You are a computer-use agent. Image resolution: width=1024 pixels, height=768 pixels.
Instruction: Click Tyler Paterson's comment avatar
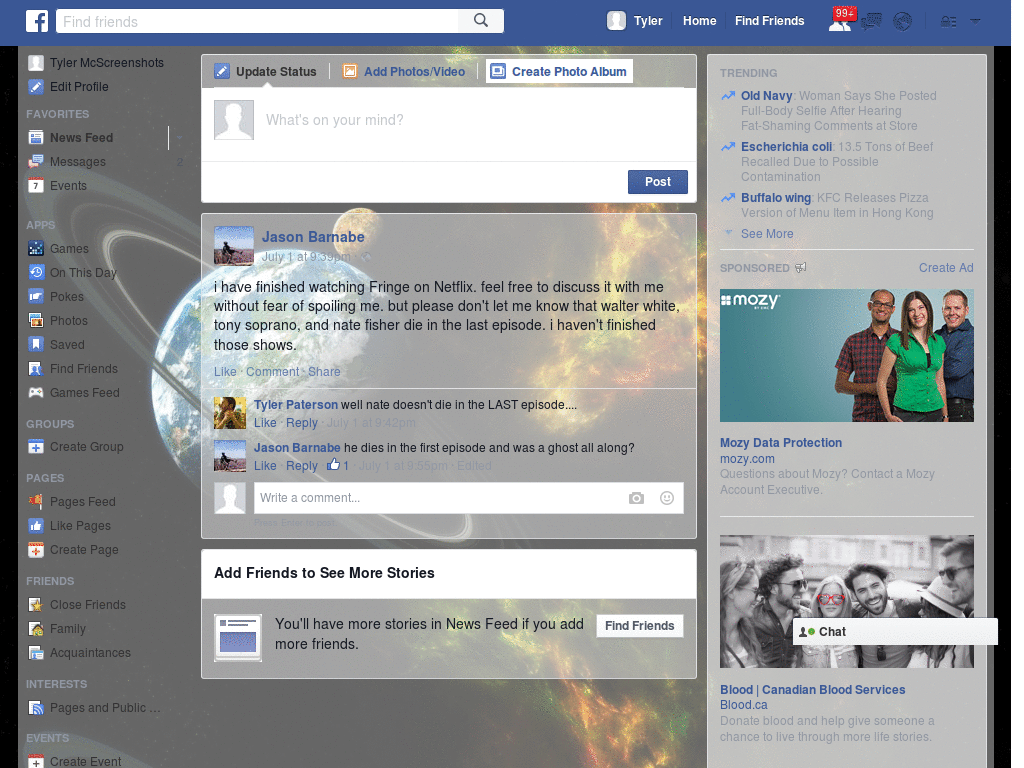pyautogui.click(x=230, y=413)
